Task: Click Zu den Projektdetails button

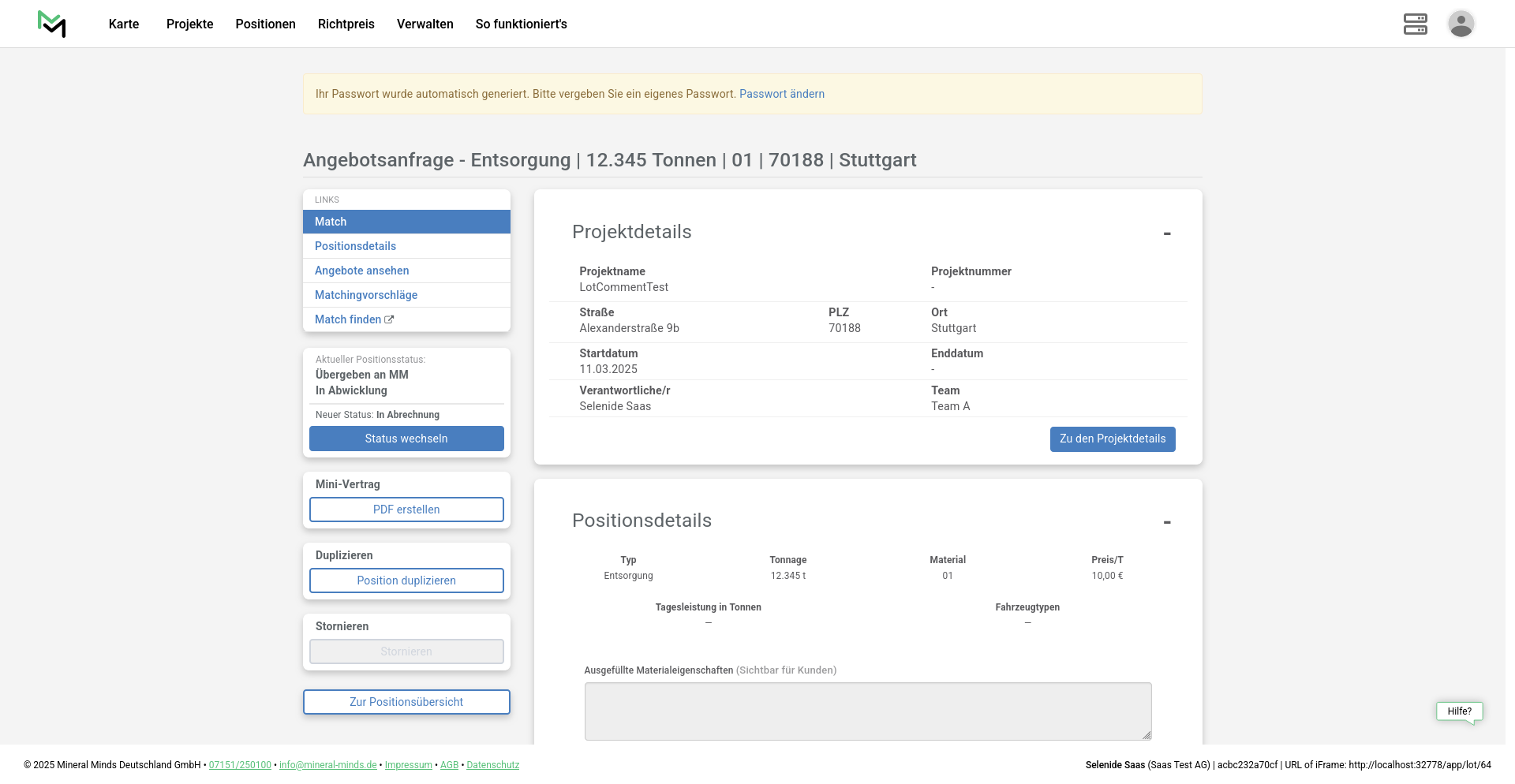Action: (x=1112, y=439)
